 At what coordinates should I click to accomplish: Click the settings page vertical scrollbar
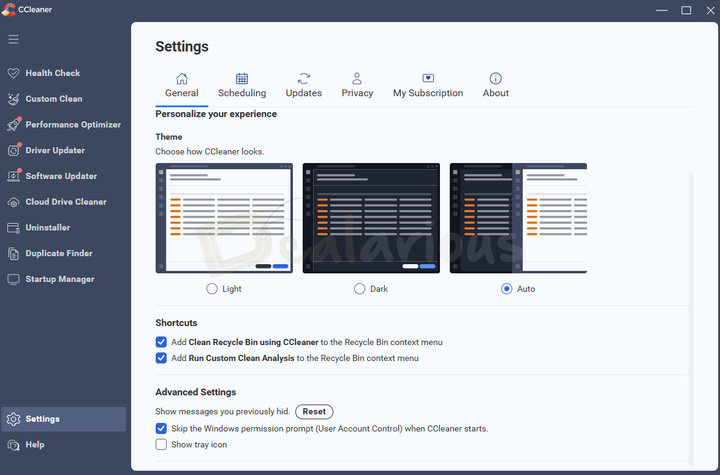(691, 317)
